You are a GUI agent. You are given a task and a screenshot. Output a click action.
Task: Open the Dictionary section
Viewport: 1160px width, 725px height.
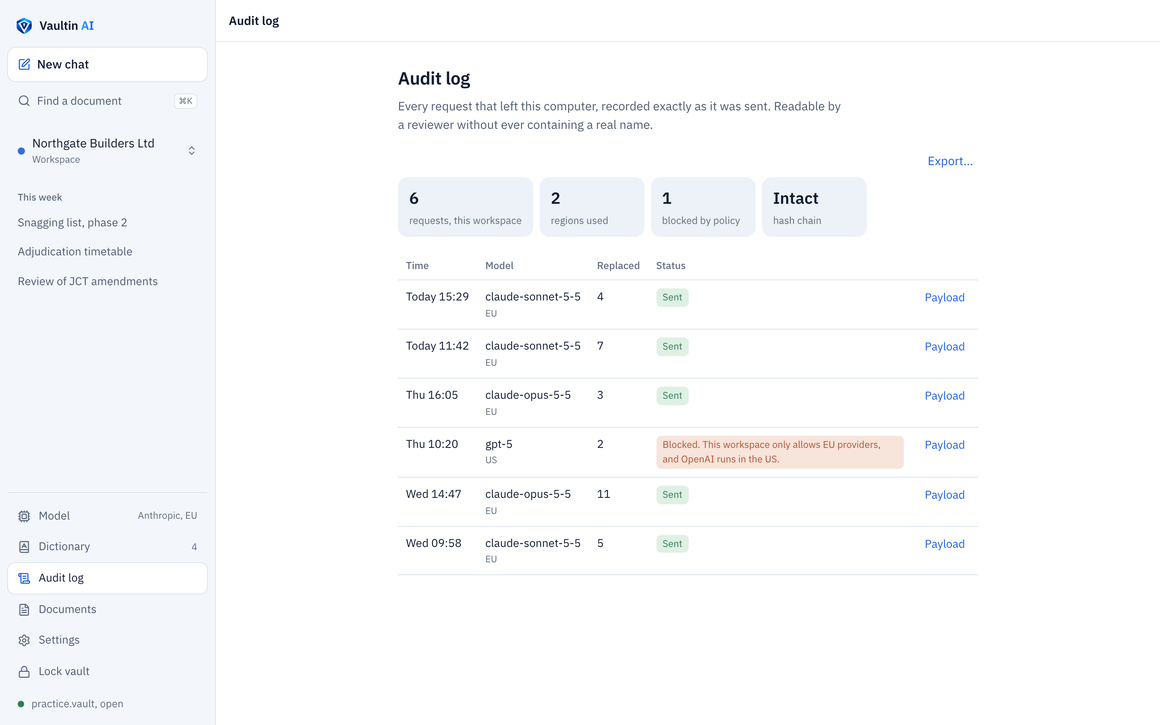pos(107,547)
